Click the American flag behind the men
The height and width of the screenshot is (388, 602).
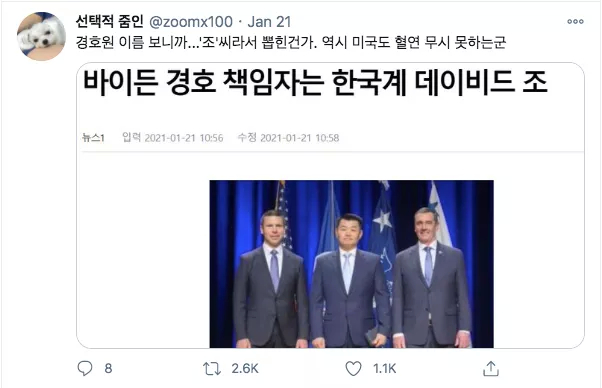284,215
